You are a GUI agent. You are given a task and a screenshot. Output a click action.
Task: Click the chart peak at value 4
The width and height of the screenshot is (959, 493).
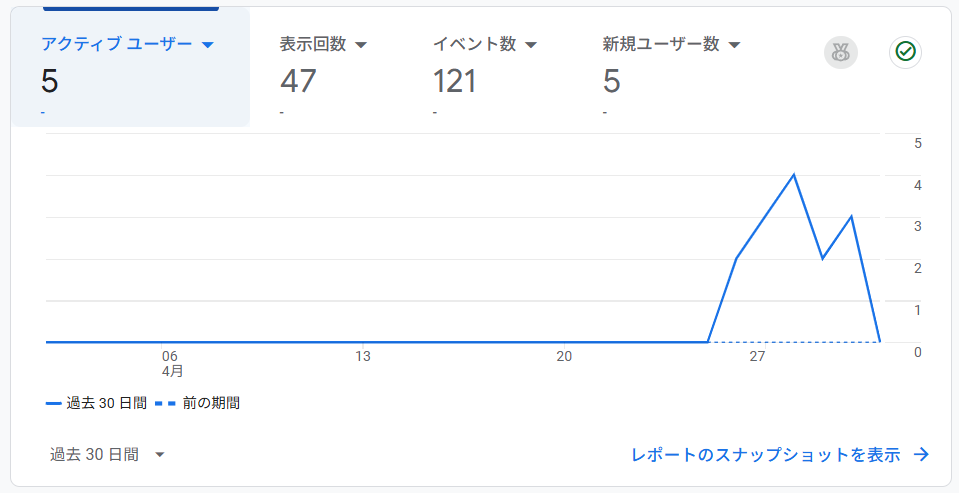coord(794,176)
